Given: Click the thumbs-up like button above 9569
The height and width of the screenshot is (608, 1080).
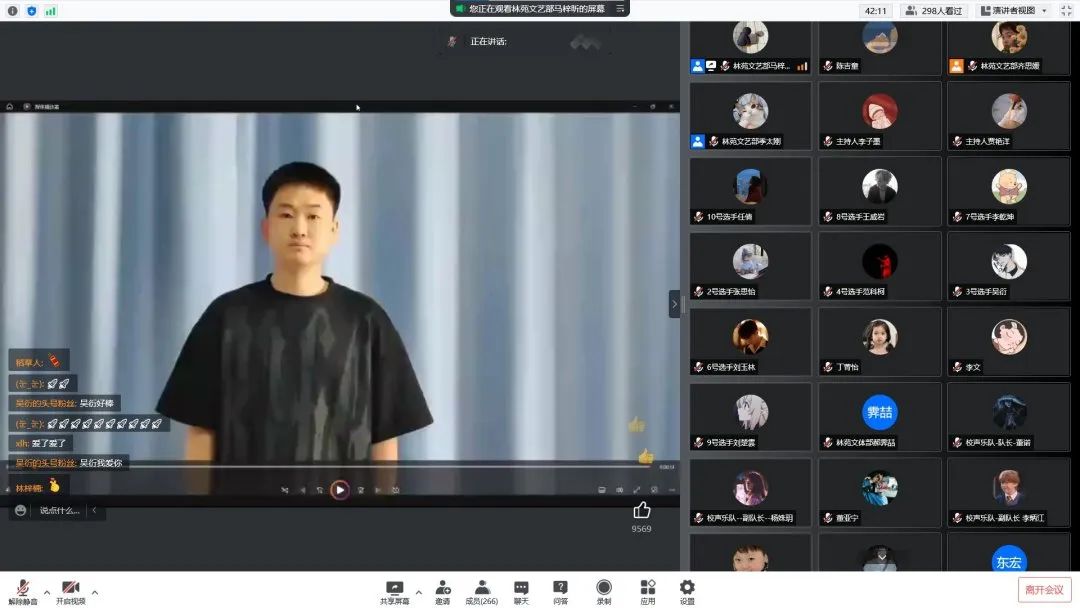Looking at the screenshot, I should tap(641, 510).
